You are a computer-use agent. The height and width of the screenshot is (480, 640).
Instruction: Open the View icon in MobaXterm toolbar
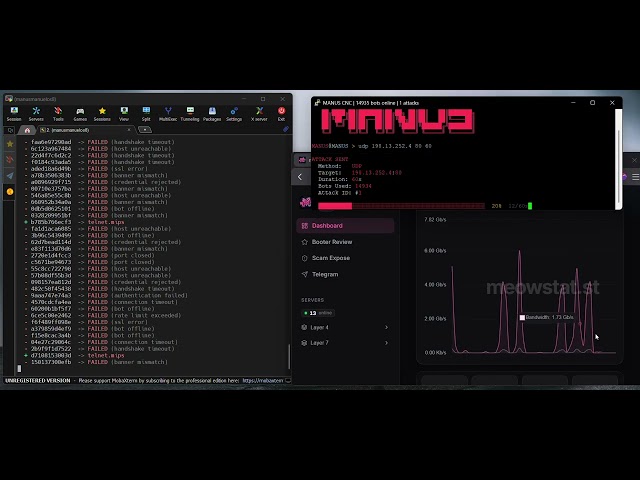pos(124,113)
